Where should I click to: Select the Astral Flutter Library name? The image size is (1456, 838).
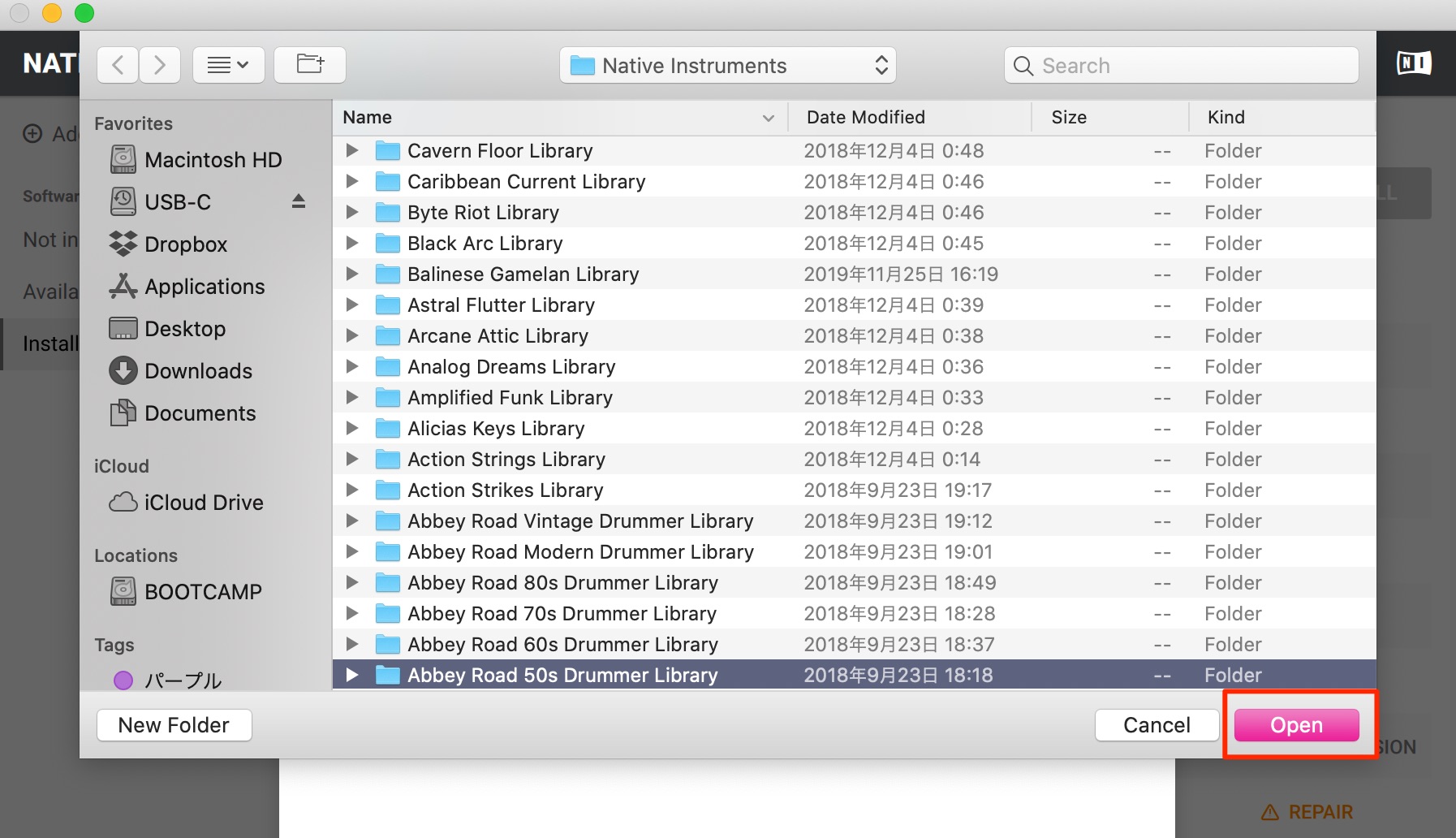pyautogui.click(x=502, y=305)
